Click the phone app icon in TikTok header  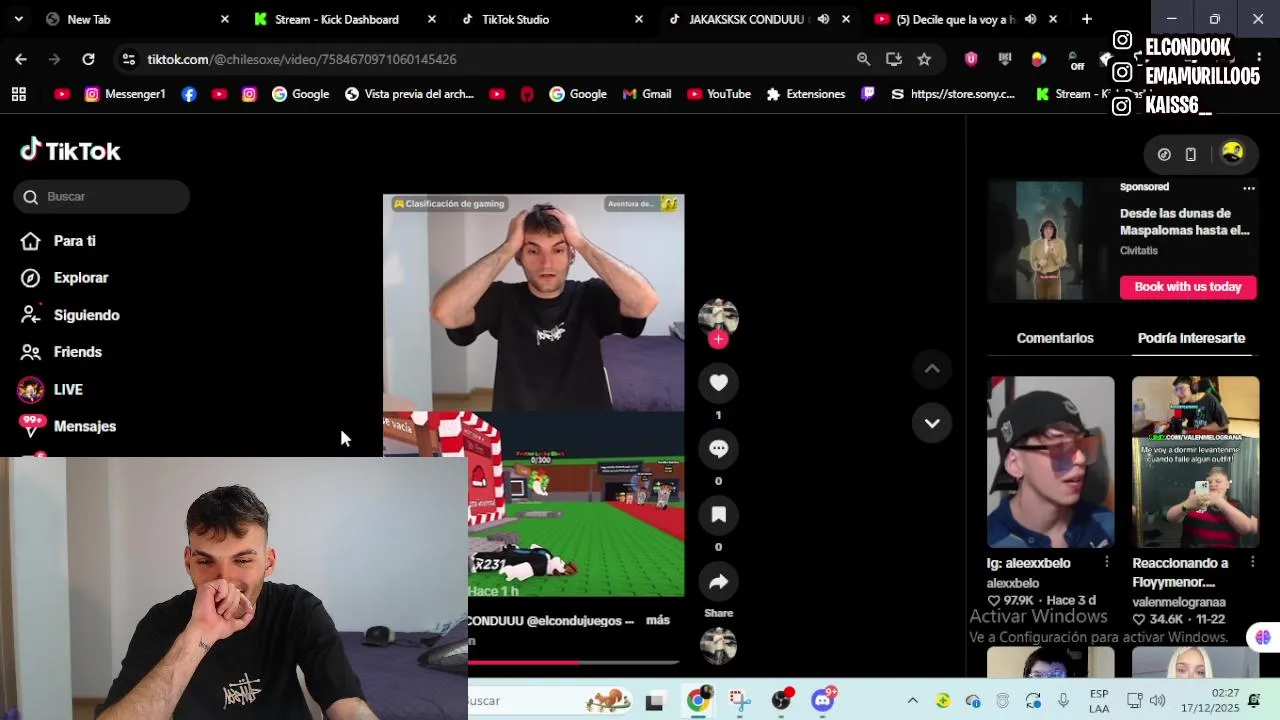tap(1190, 154)
